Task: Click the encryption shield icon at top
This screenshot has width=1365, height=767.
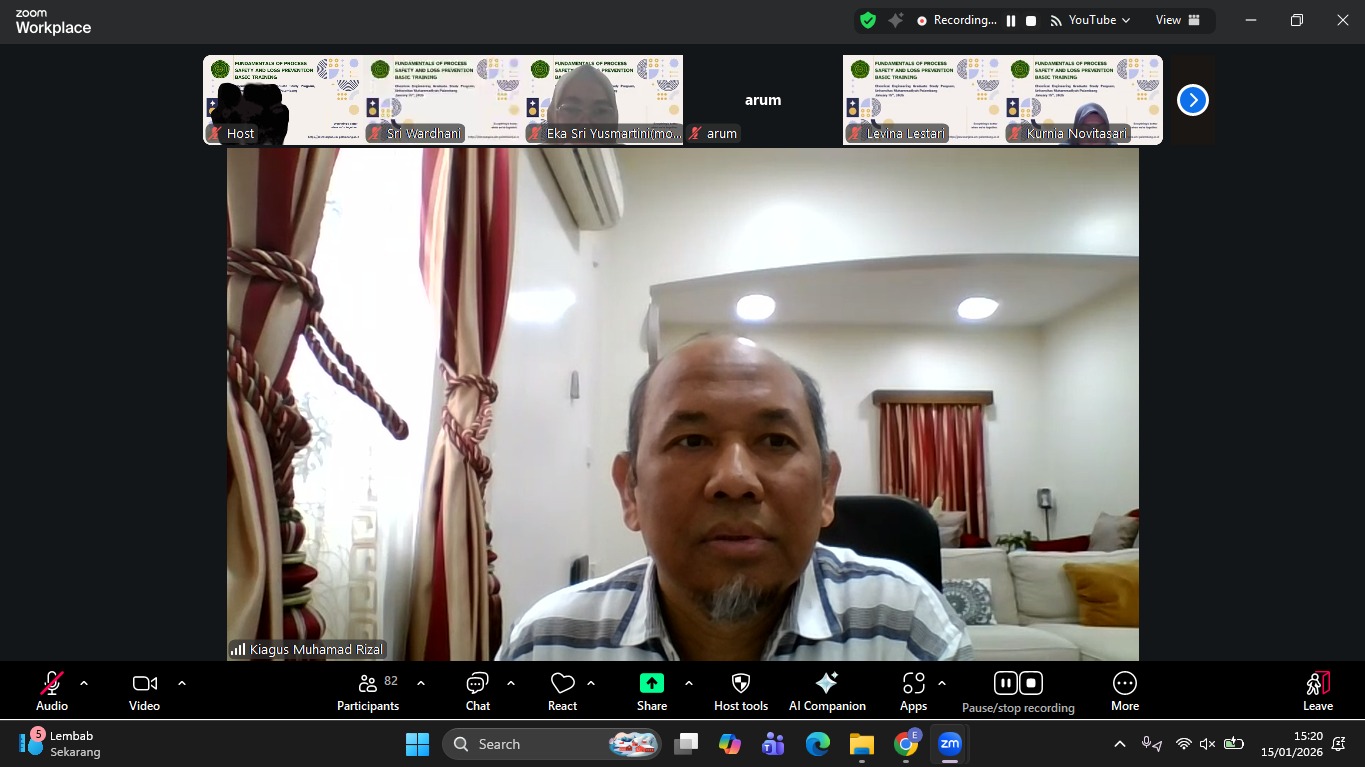Action: [868, 20]
